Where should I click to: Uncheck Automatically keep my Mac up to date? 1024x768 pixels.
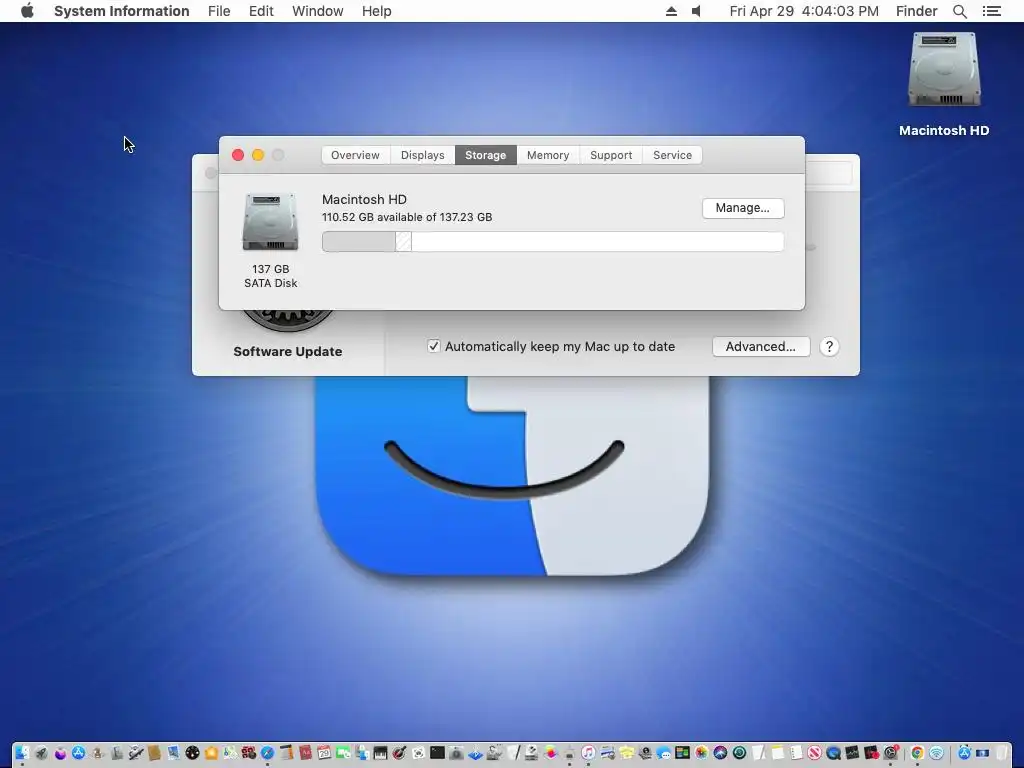pyautogui.click(x=434, y=346)
